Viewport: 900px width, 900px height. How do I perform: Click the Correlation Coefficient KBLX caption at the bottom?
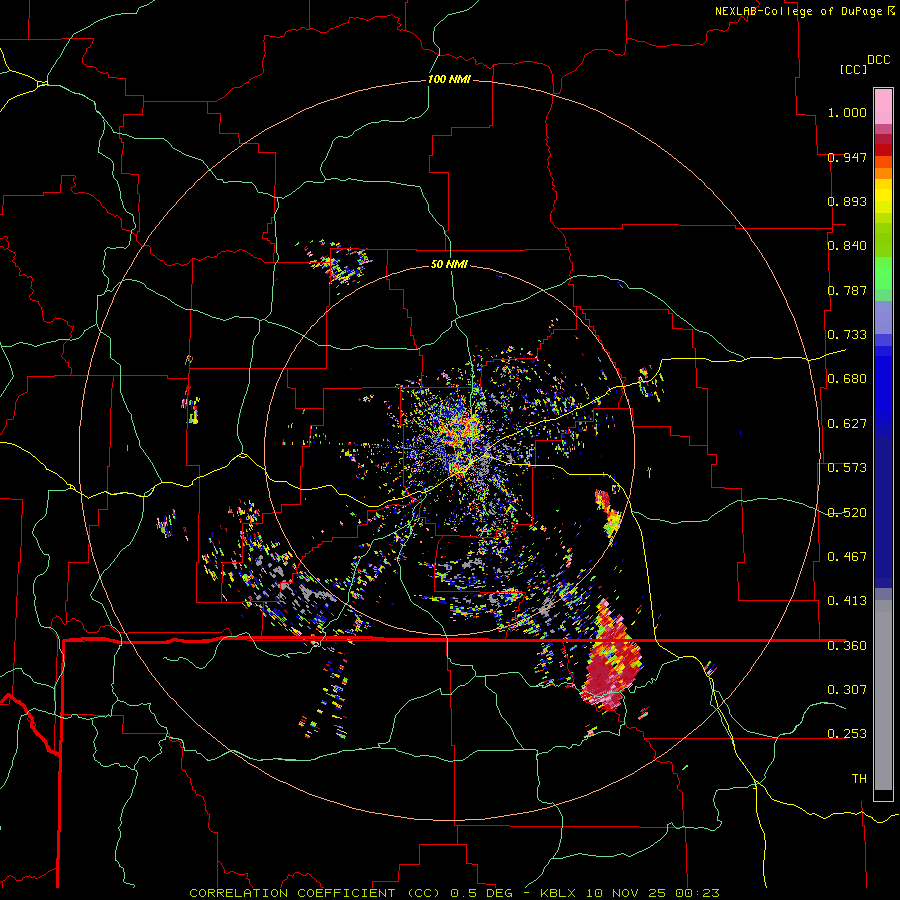click(454, 893)
